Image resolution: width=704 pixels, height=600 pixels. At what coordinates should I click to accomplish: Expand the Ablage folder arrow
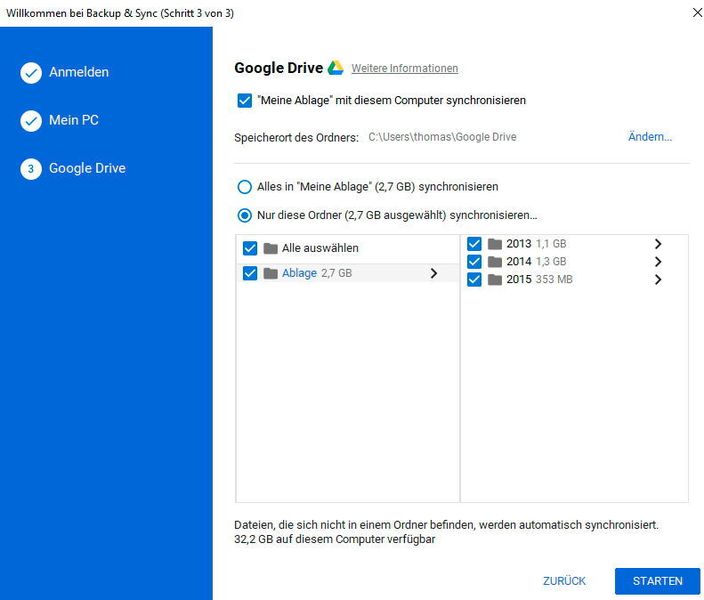tap(433, 273)
